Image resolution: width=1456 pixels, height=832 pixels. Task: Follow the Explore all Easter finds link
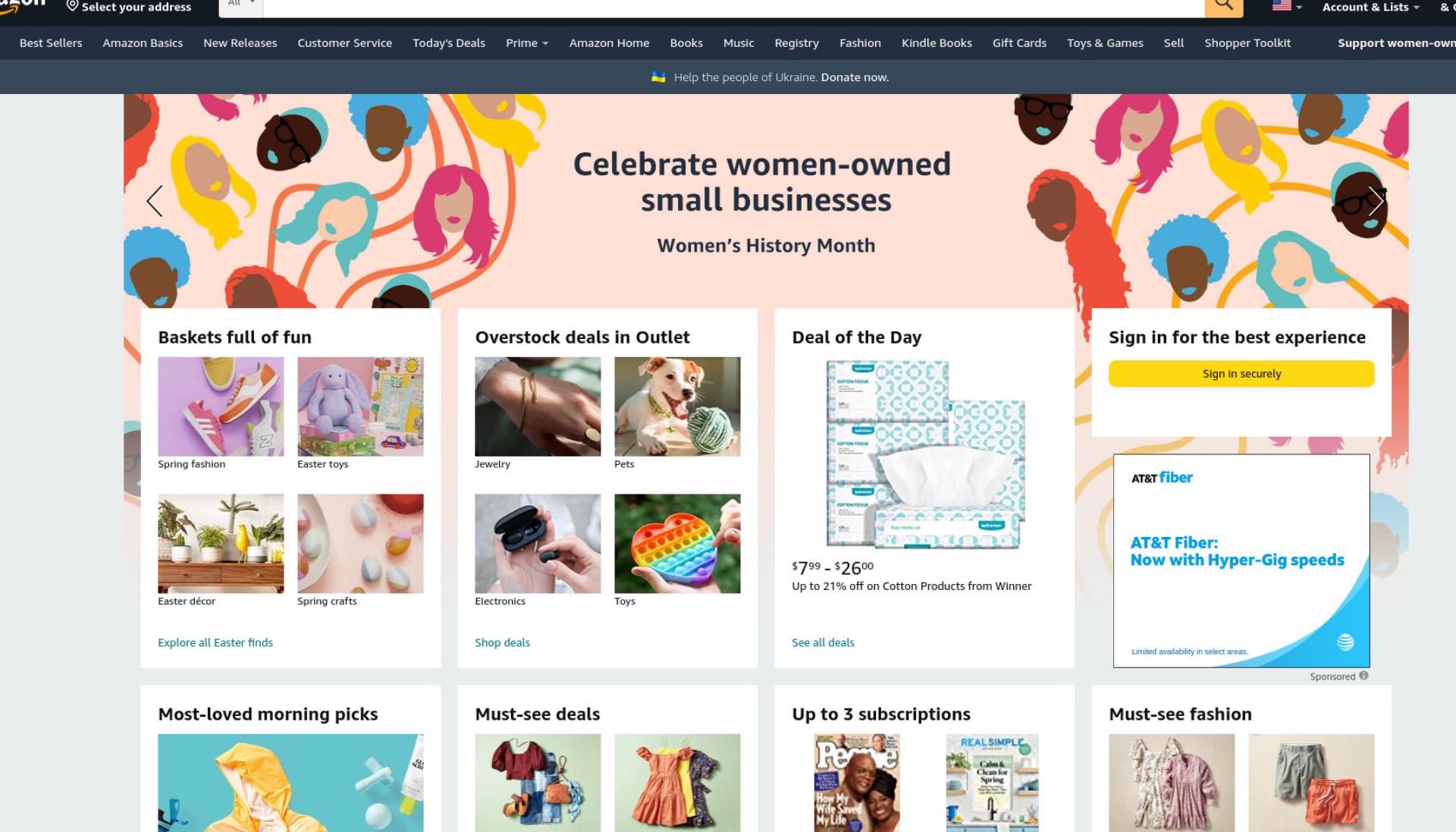(215, 642)
